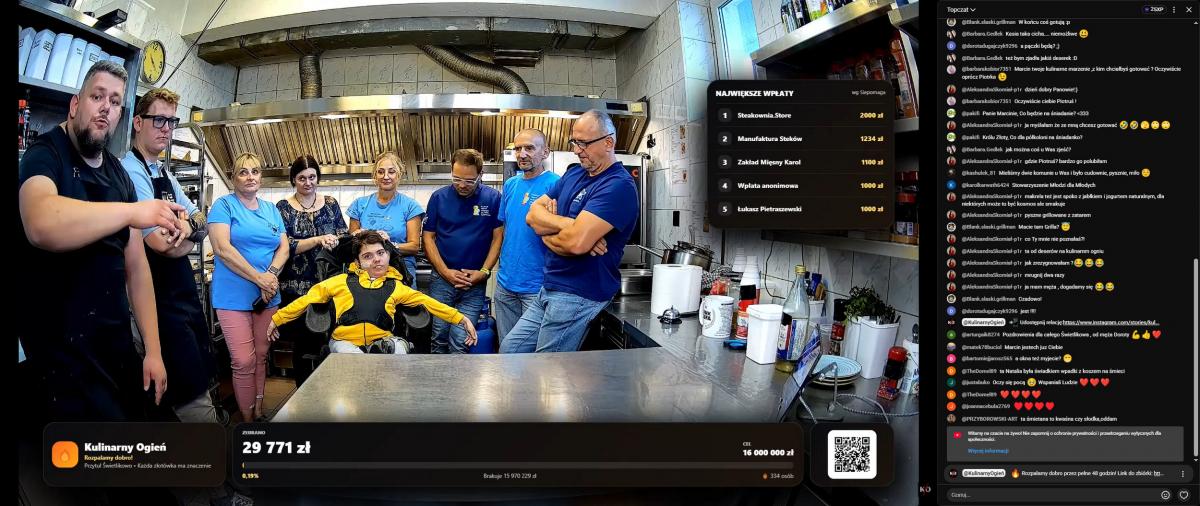
Task: Click the @karolkarweth6424 user avatar
Action: 951,185
